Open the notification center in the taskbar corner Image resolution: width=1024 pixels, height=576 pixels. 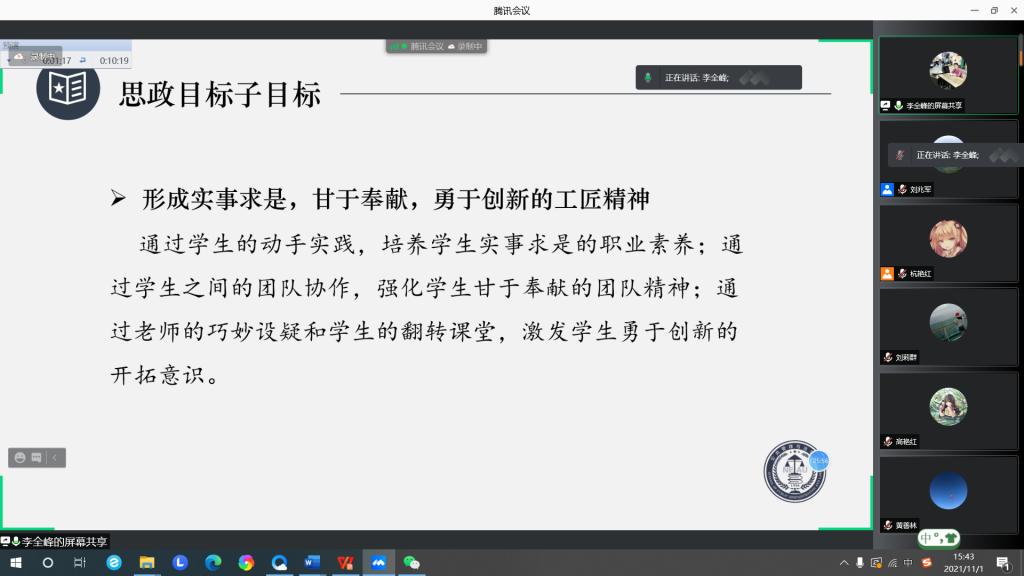pyautogui.click(x=1002, y=563)
